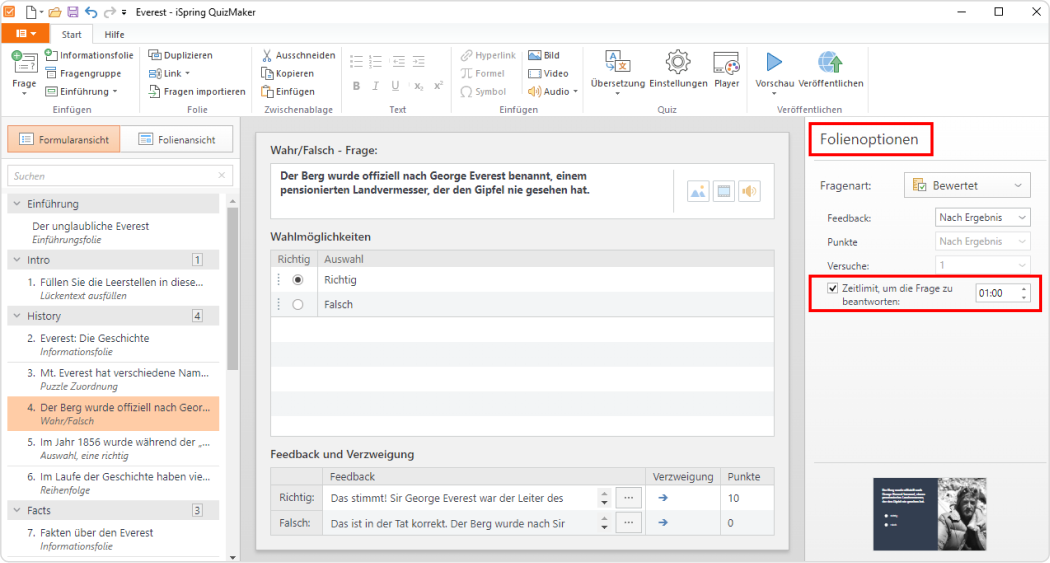Image resolution: width=1050 pixels, height=563 pixels.
Task: Open the Link dropdown in ribbon
Action: (169, 73)
